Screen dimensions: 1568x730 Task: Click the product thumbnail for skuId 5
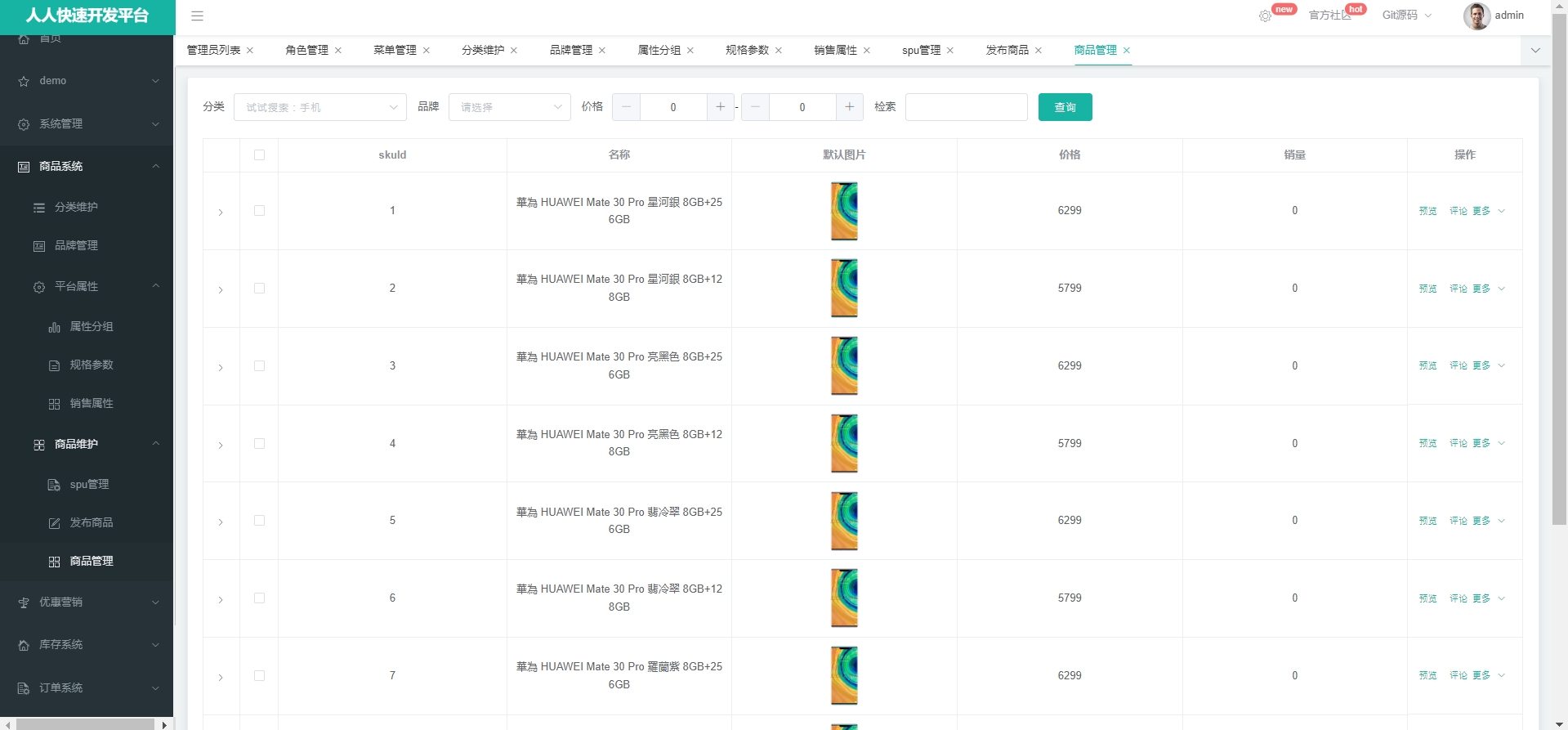(844, 521)
